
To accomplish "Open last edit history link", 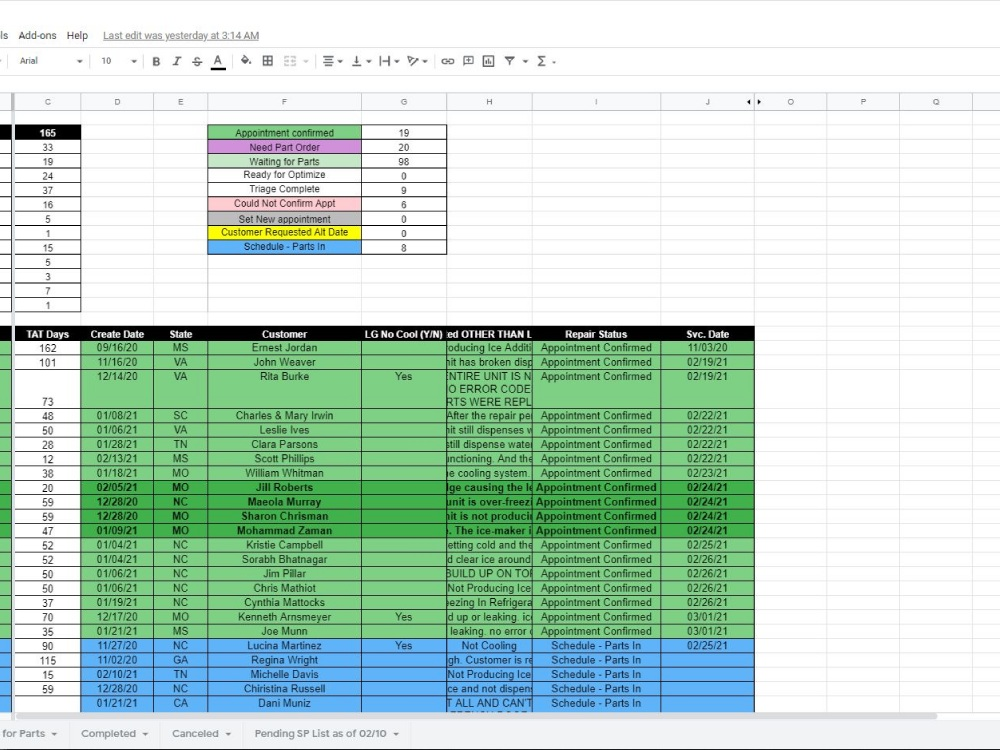I will point(181,36).
